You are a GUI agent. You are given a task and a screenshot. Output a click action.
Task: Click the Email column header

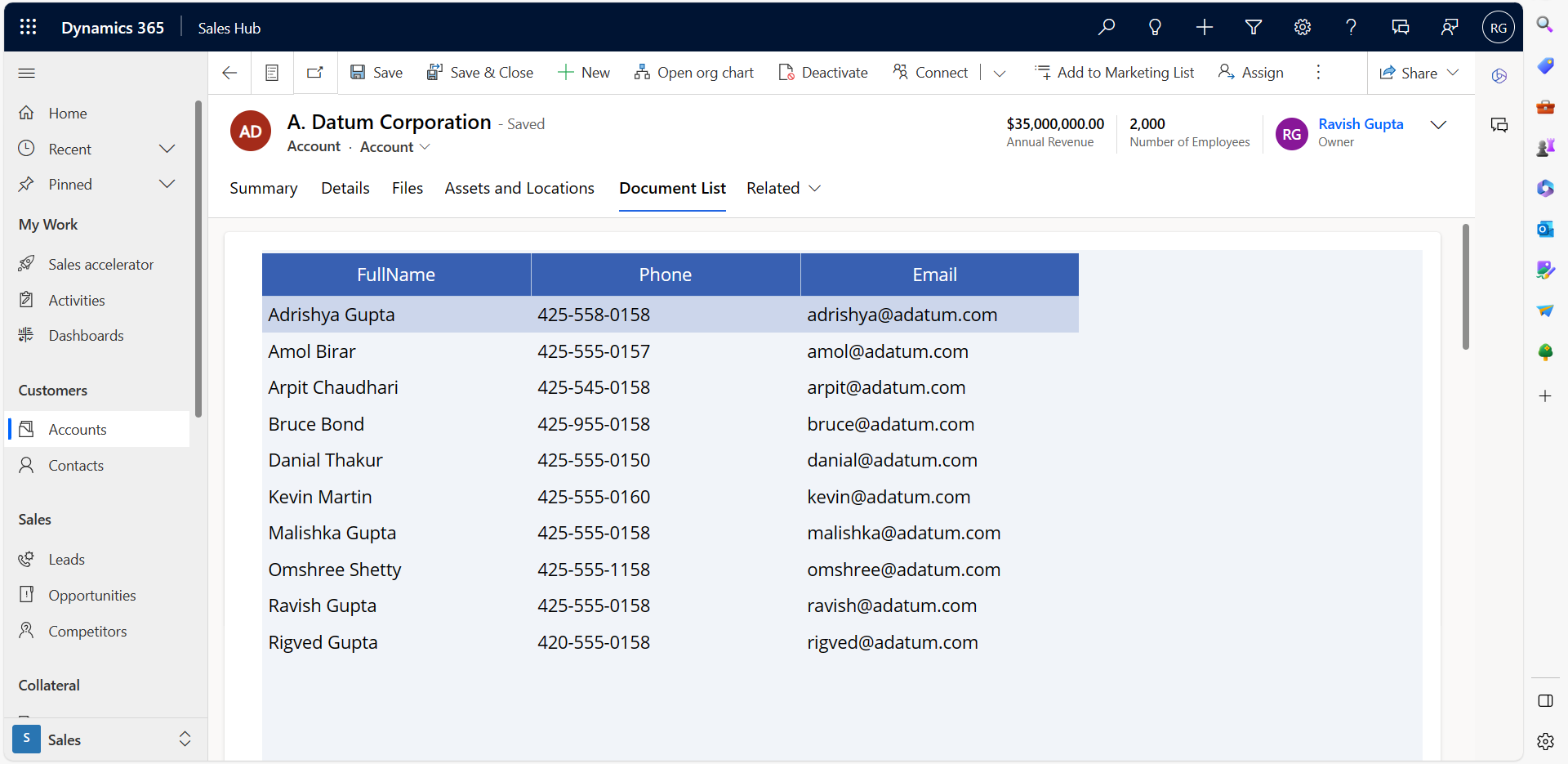939,275
